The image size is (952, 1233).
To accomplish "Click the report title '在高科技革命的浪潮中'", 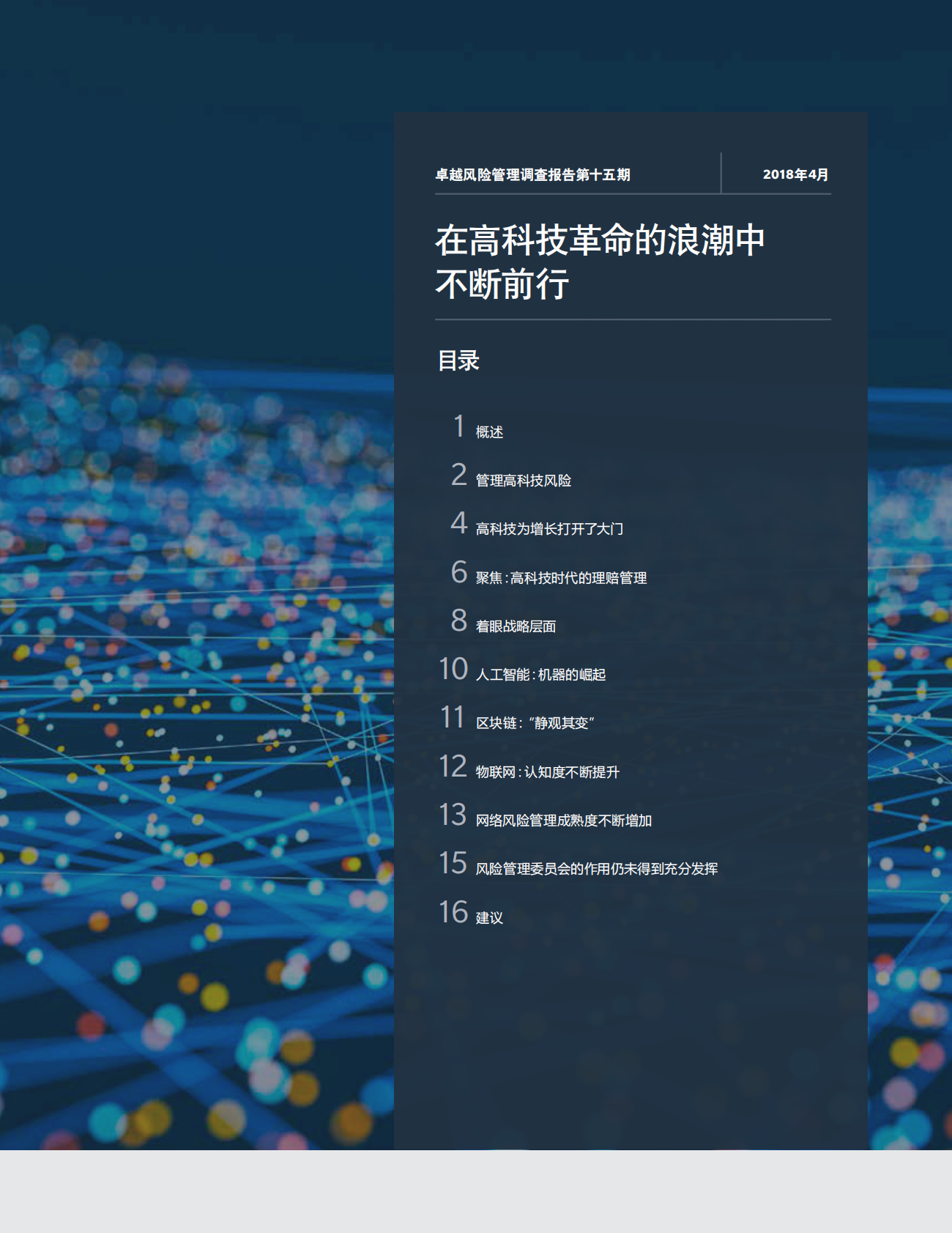I will click(x=600, y=240).
